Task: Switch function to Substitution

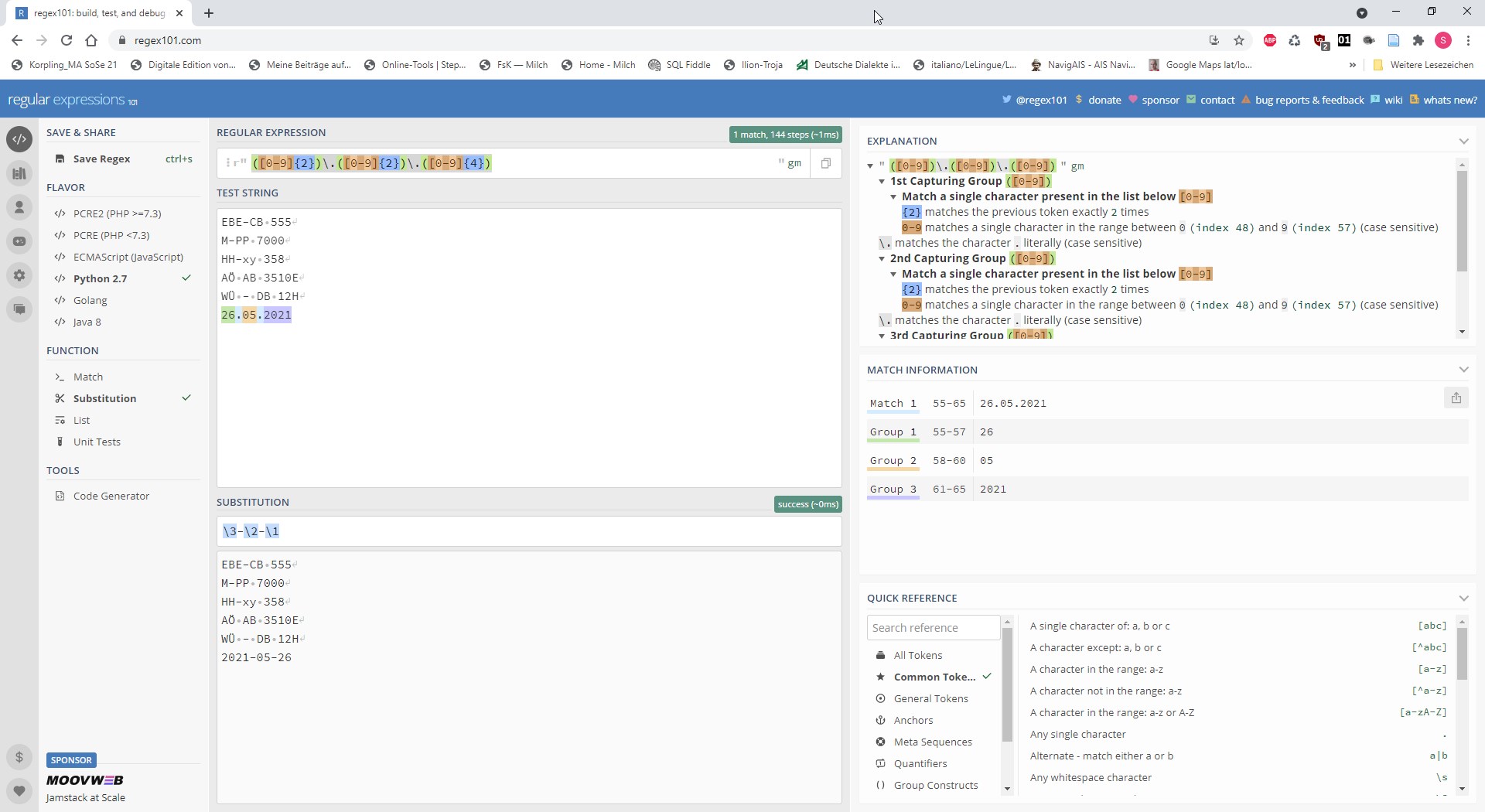Action: tap(104, 398)
